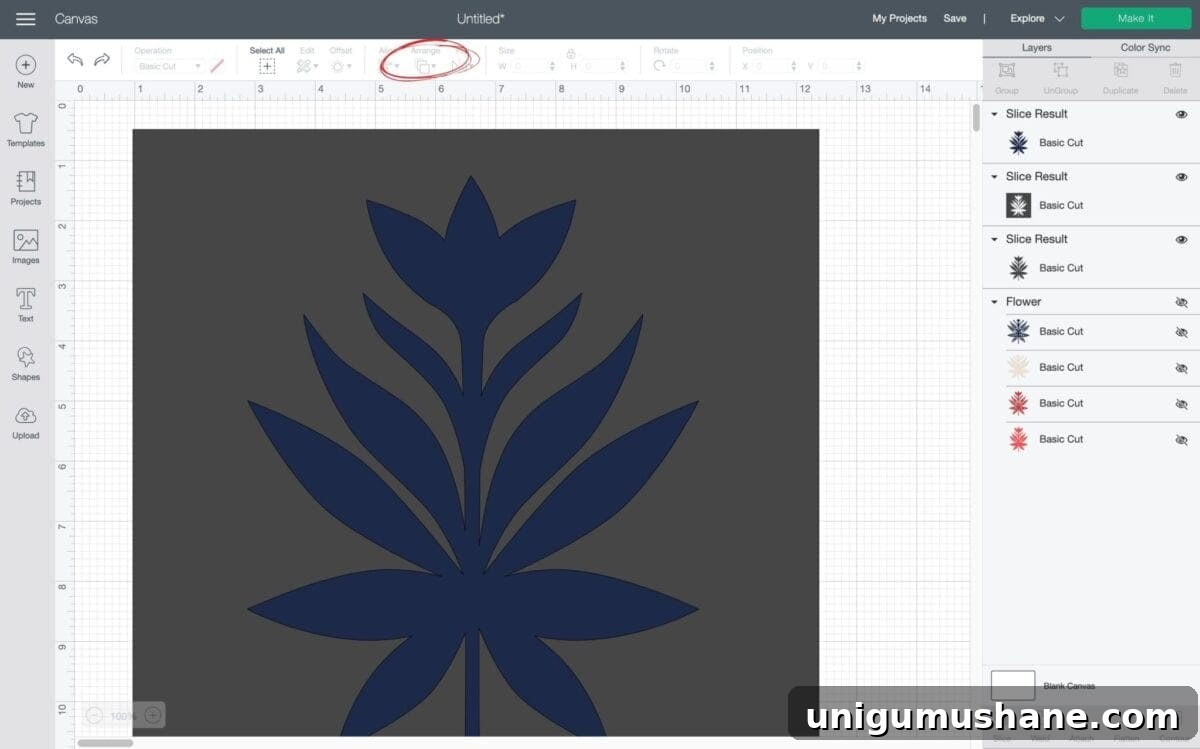Screen dimensions: 1200x749
Task: Select the coral flower layer thumbnail
Action: point(1018,439)
